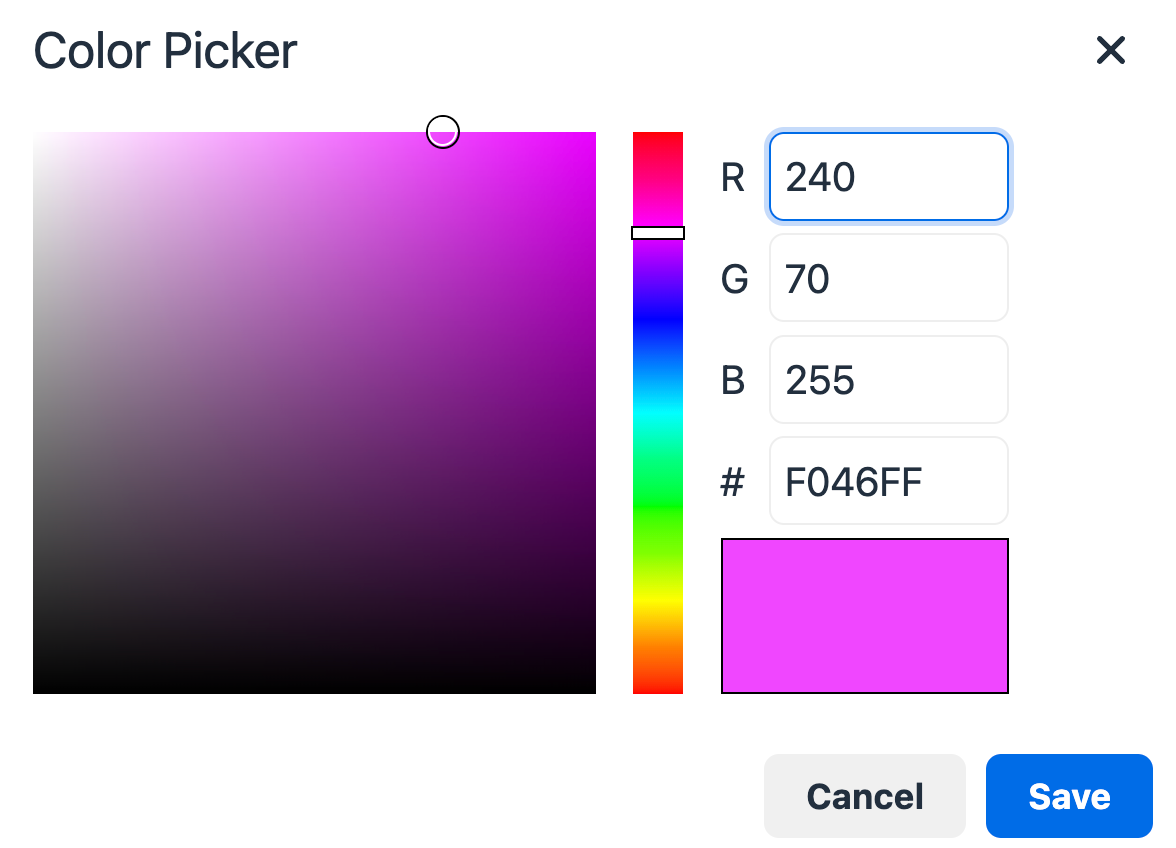Click the white hue slider handle

tap(658, 233)
